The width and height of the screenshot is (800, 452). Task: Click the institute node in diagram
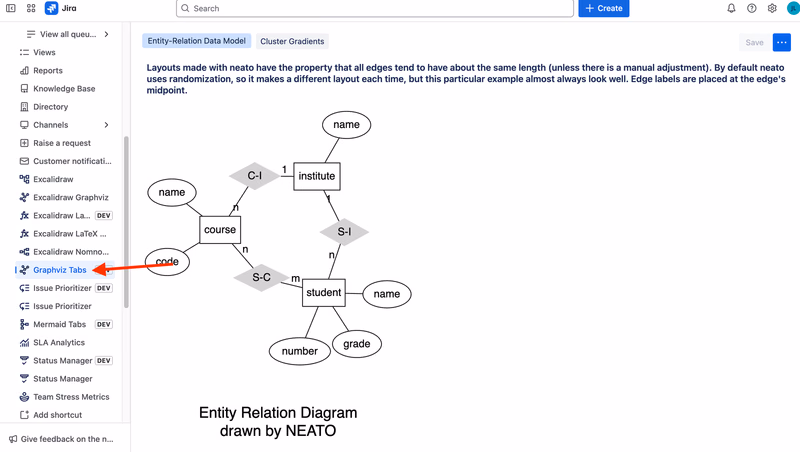click(x=317, y=177)
